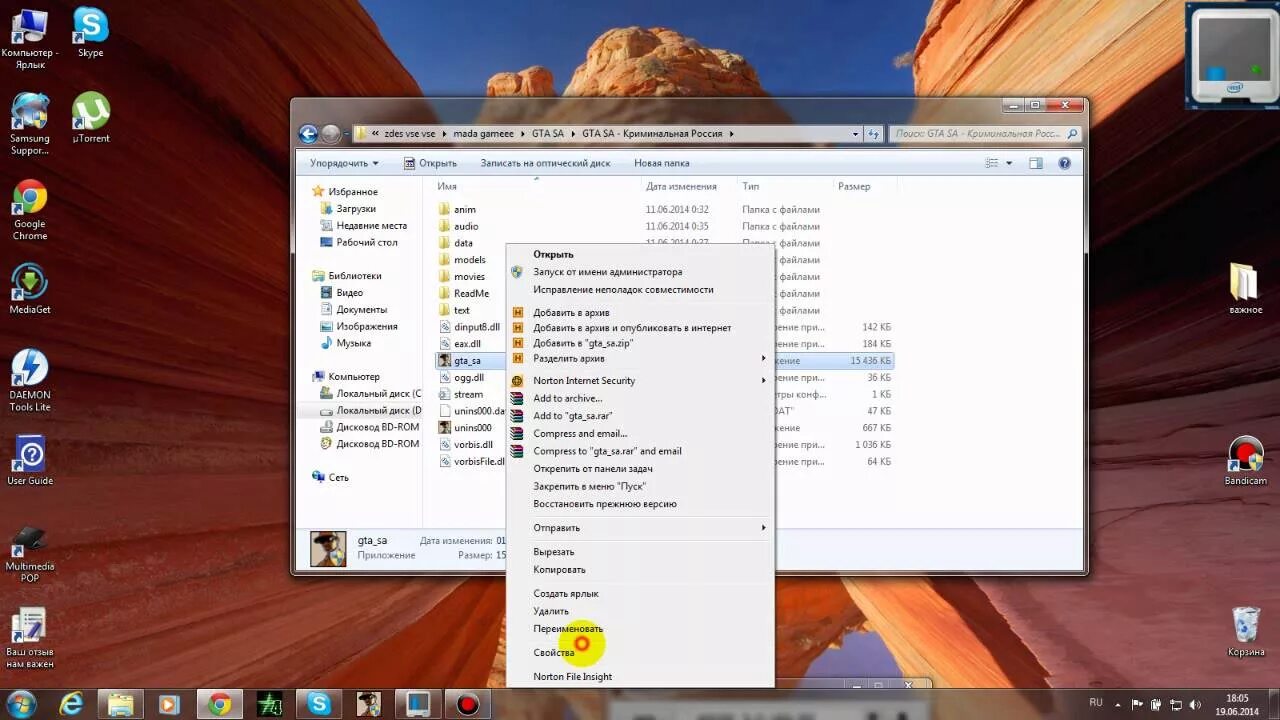The height and width of the screenshot is (720, 1280).
Task: Select Копировать from context menu
Action: [640, 569]
